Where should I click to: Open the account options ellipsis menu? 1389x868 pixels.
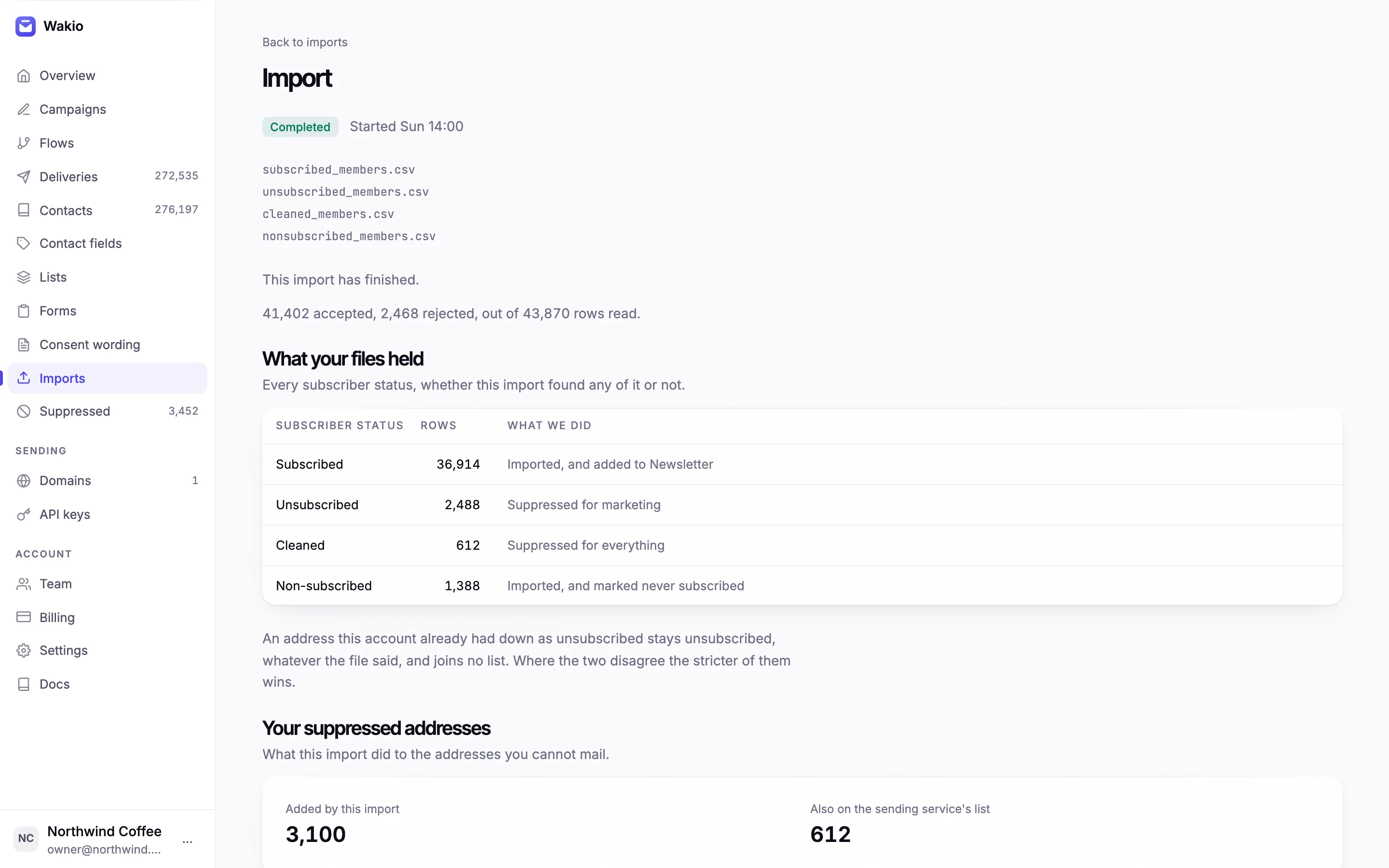tap(188, 841)
